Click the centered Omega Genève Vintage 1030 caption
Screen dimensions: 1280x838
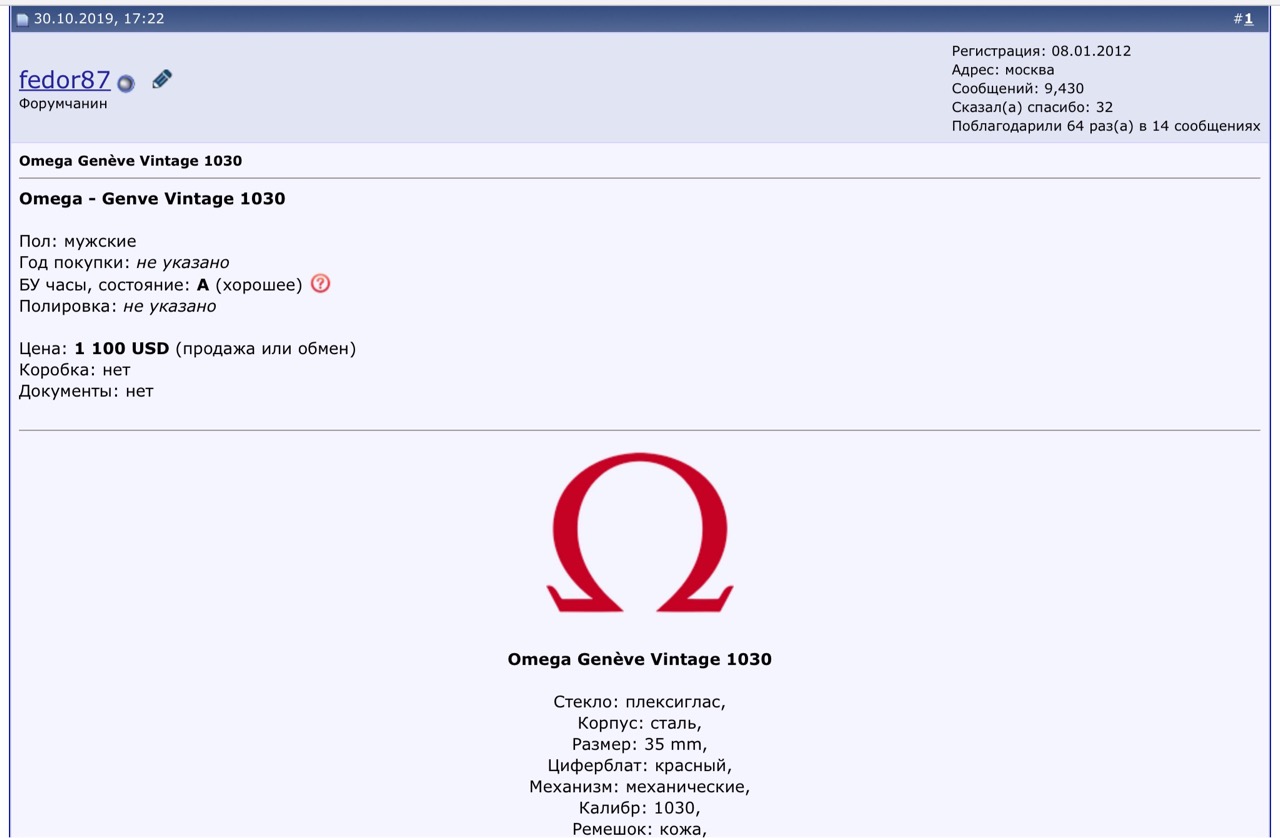640,660
